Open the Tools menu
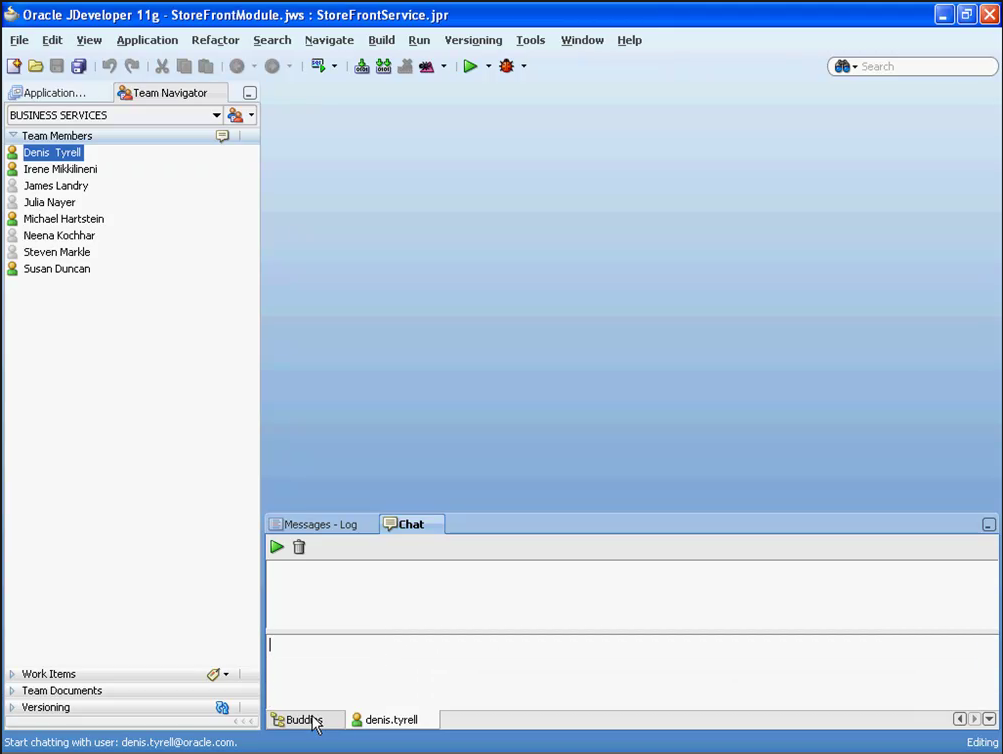The height and width of the screenshot is (754, 1003). tap(531, 40)
